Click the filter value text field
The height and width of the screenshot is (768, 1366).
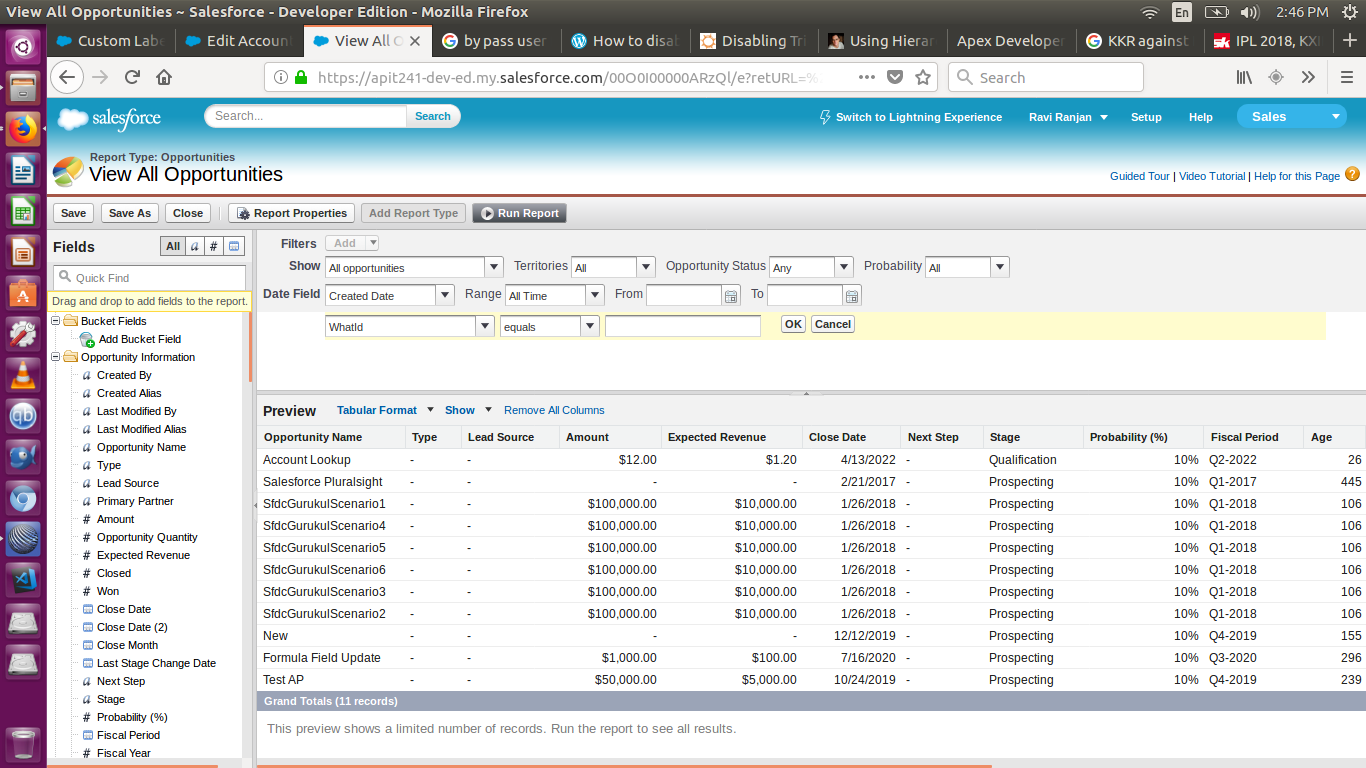tap(683, 326)
